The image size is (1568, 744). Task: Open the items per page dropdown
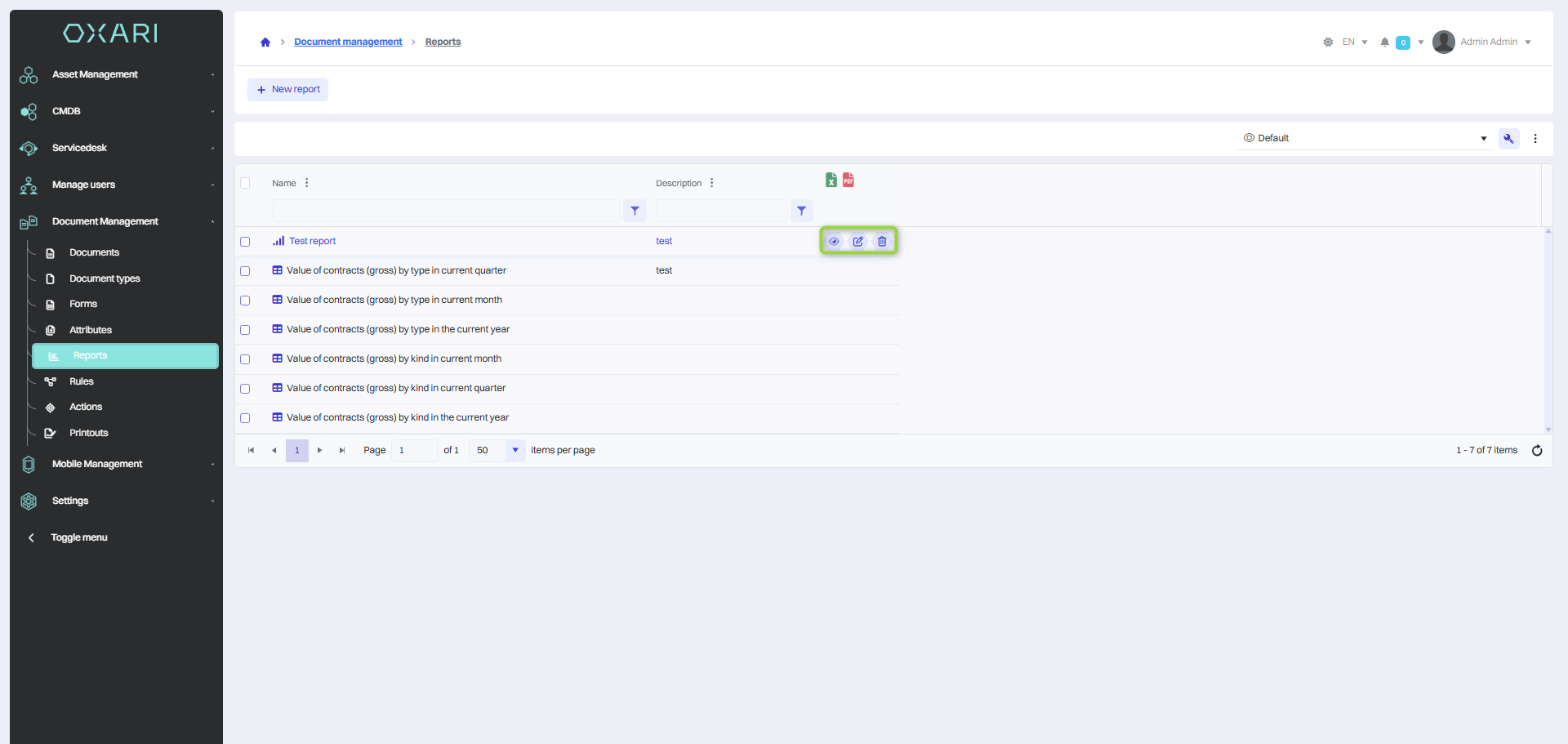tap(514, 451)
